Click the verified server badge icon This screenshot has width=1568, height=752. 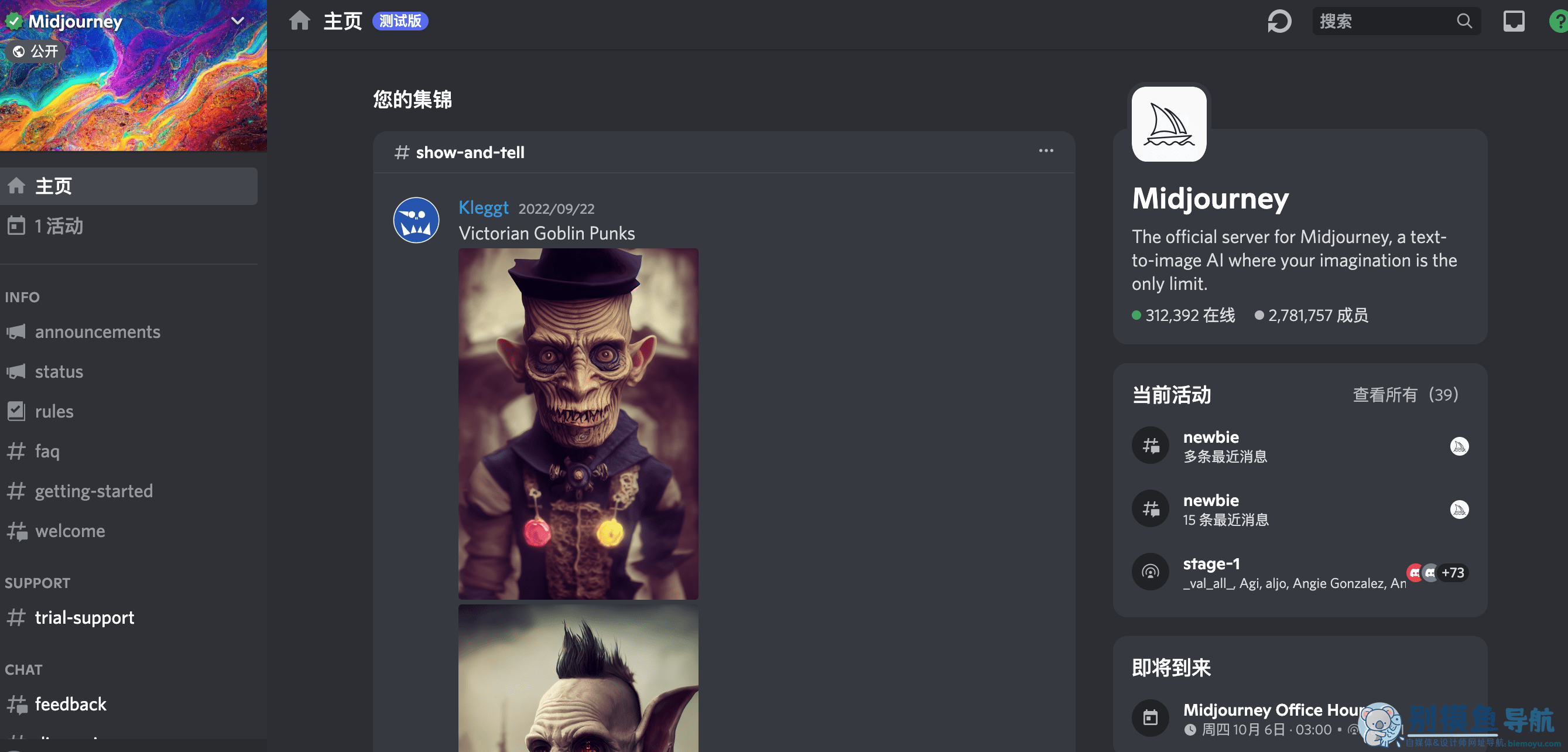click(13, 21)
